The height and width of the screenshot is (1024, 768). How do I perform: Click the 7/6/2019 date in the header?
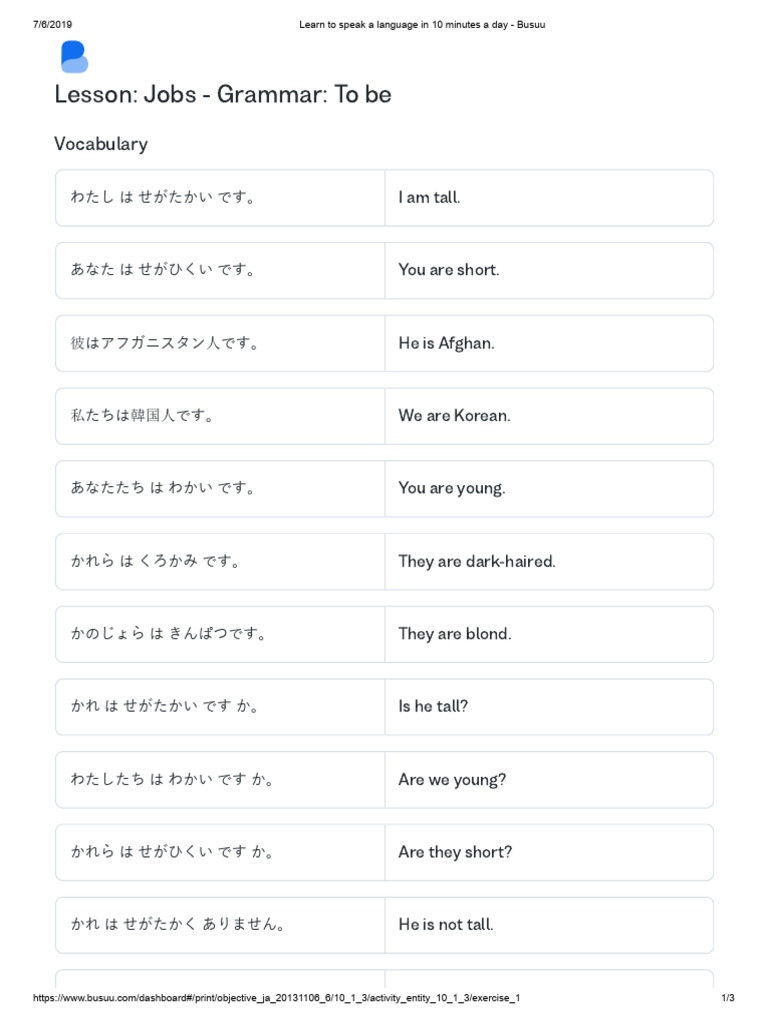[53, 25]
